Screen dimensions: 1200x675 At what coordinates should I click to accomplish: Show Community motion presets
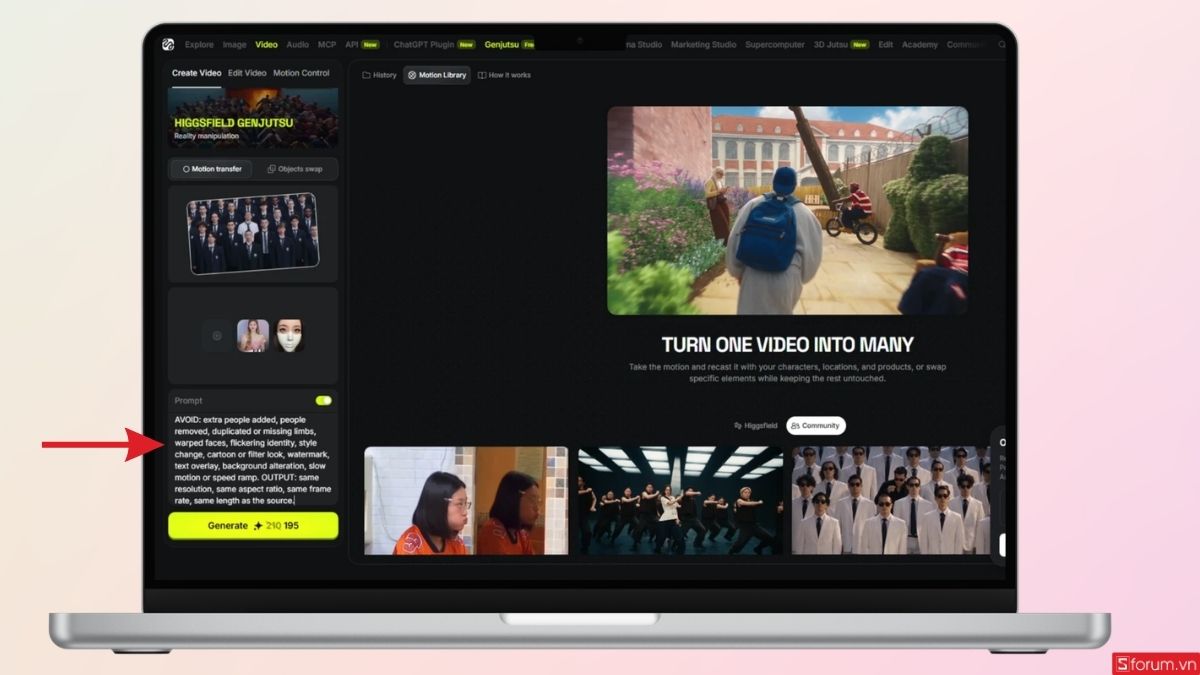click(816, 426)
